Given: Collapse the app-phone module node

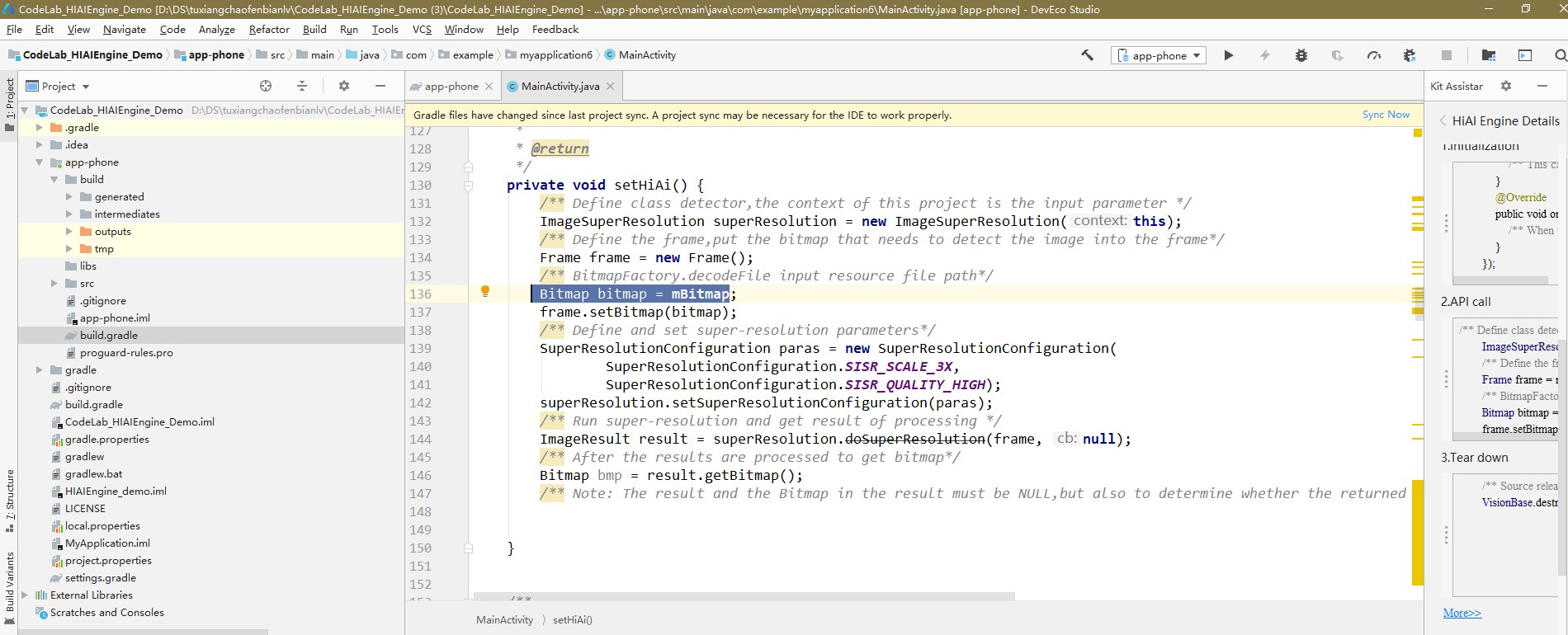Looking at the screenshot, I should click(x=40, y=162).
